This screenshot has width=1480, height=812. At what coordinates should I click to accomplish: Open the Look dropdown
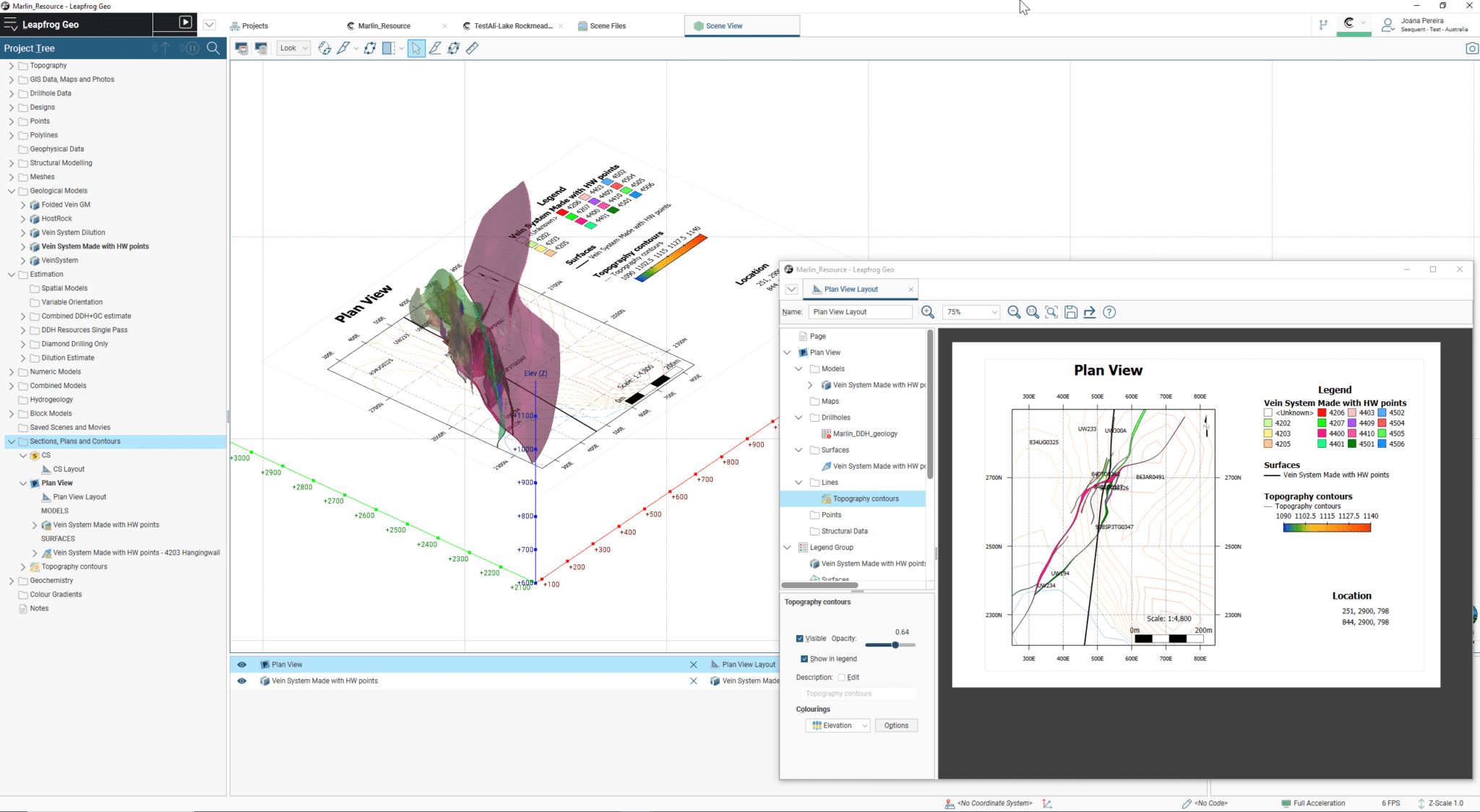293,48
